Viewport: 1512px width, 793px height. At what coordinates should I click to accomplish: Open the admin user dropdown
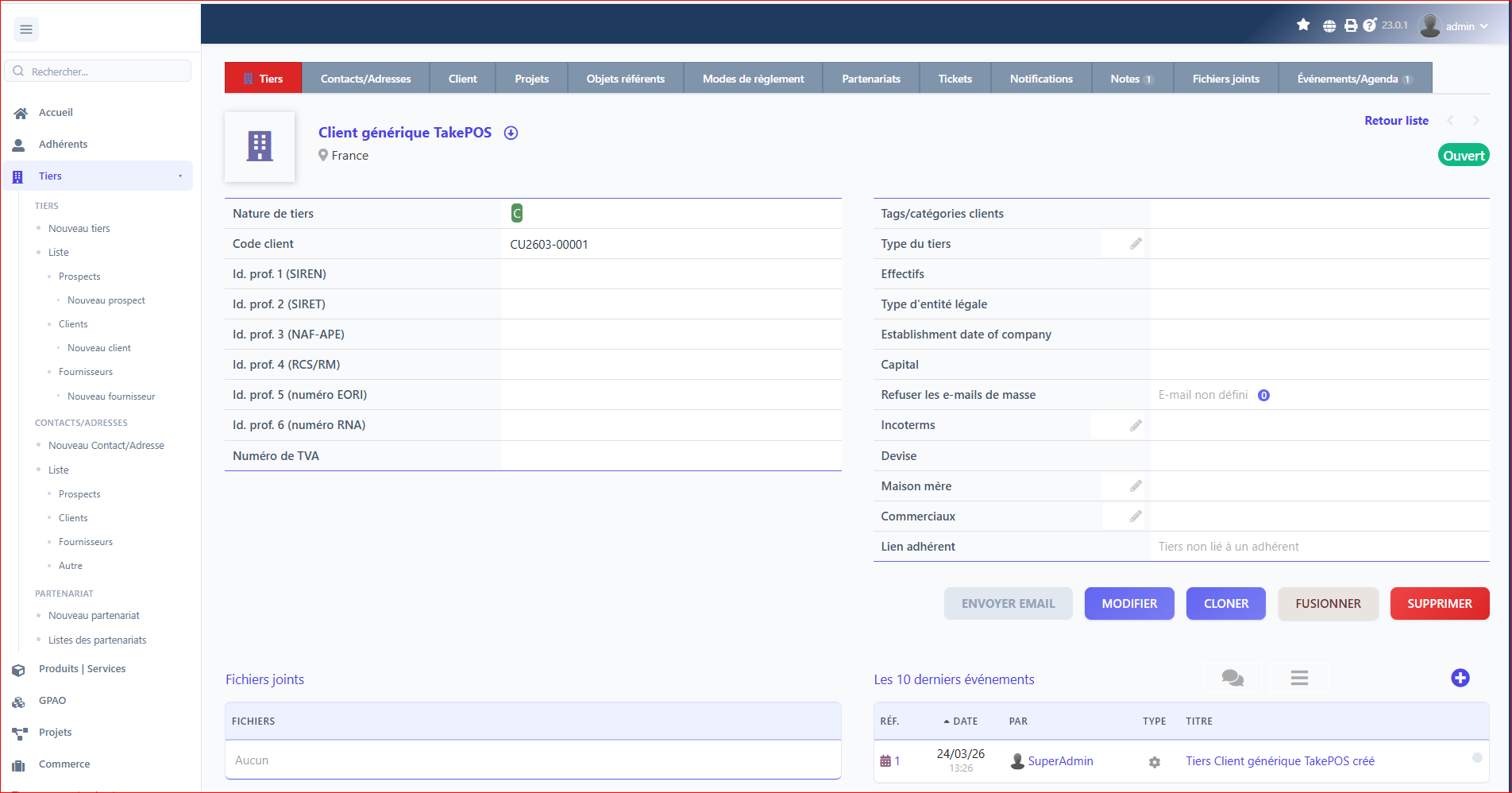tap(1454, 26)
